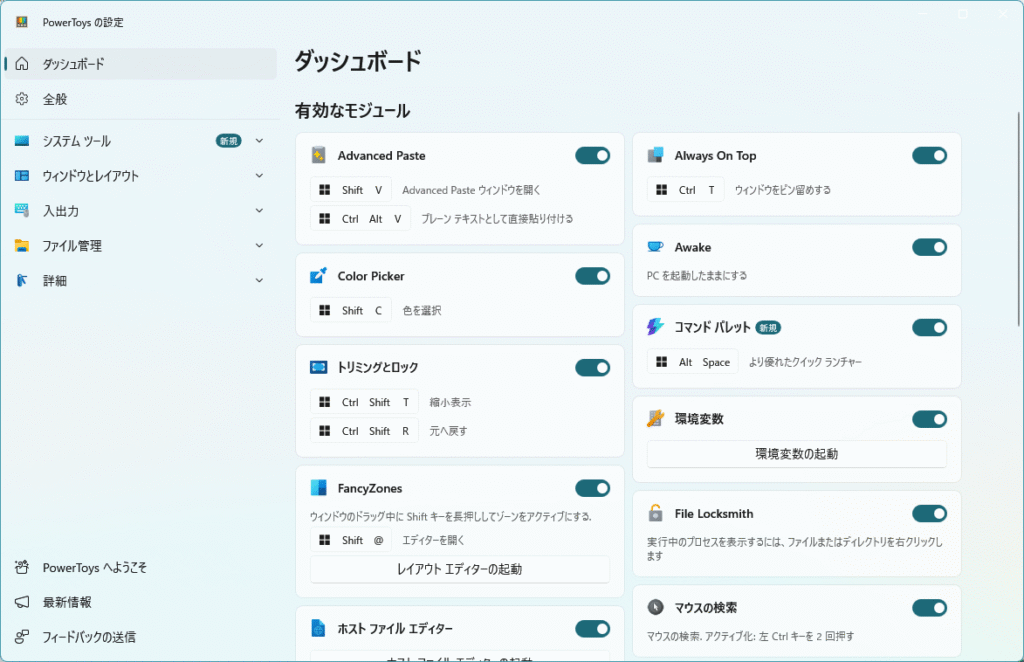Click the ホスト ファイル エディター module icon
The height and width of the screenshot is (662, 1024).
pos(318,628)
